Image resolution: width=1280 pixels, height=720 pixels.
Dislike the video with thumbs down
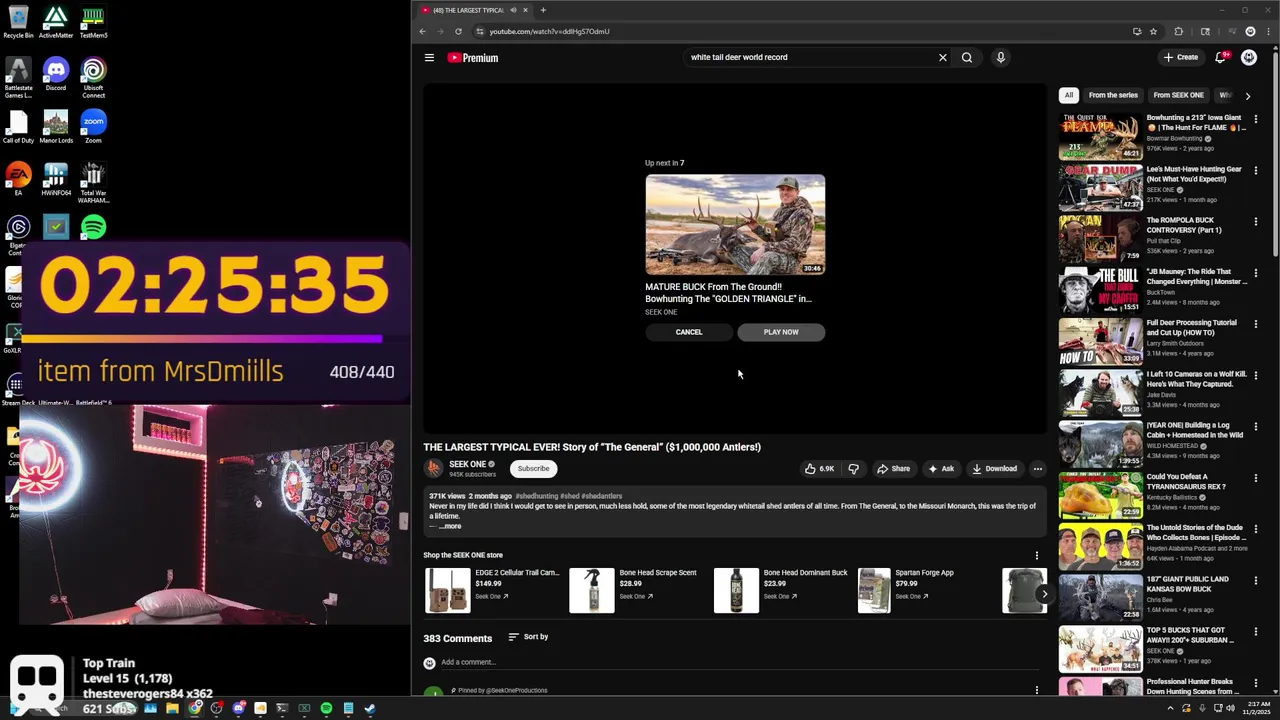pos(853,469)
